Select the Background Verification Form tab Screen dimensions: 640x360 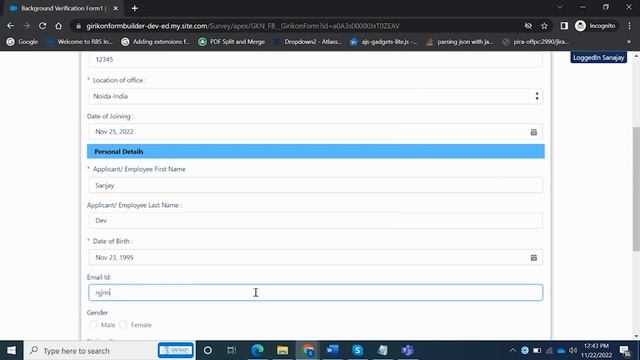coord(63,8)
